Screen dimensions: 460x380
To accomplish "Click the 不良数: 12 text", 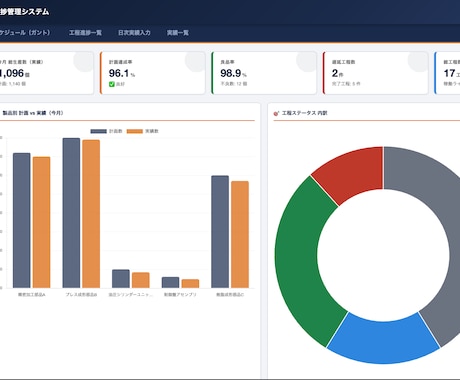I will (234, 84).
